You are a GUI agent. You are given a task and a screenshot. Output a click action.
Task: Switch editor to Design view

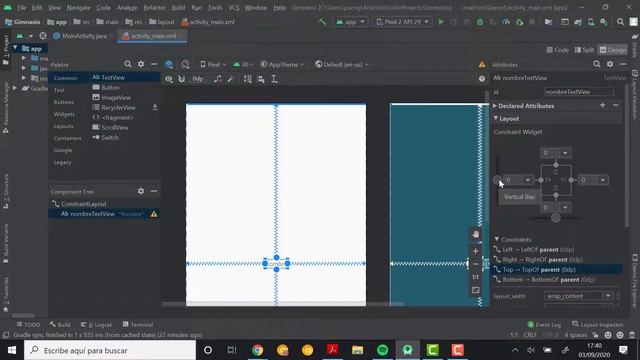[x=613, y=50]
